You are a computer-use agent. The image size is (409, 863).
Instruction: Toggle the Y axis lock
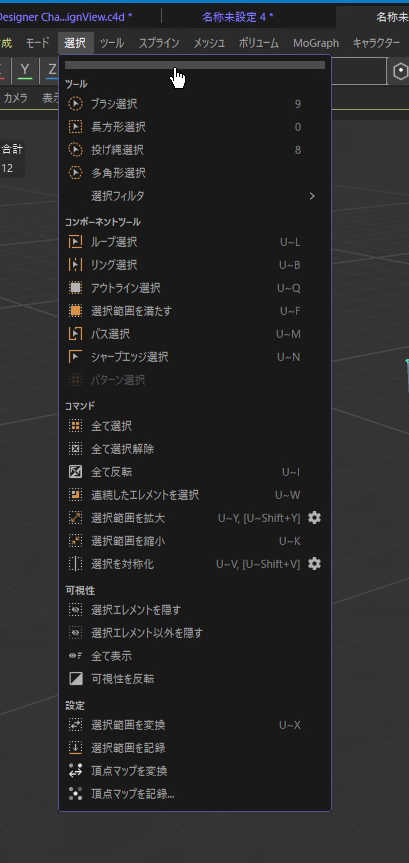click(x=25, y=70)
